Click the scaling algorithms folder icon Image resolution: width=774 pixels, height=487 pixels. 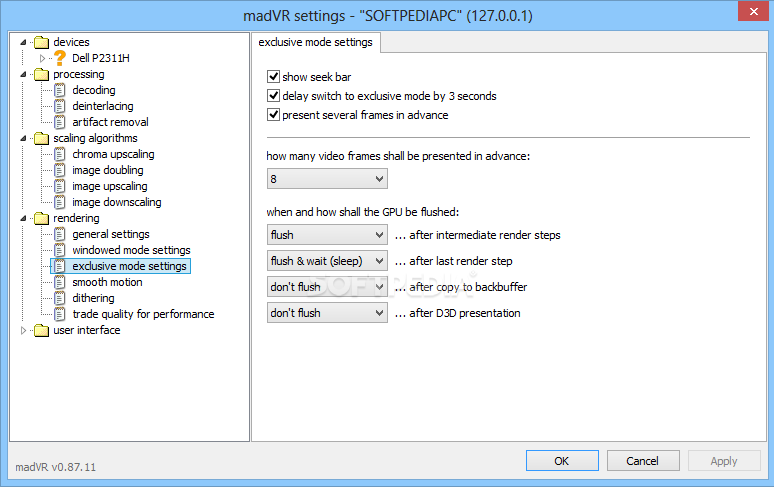click(x=41, y=138)
